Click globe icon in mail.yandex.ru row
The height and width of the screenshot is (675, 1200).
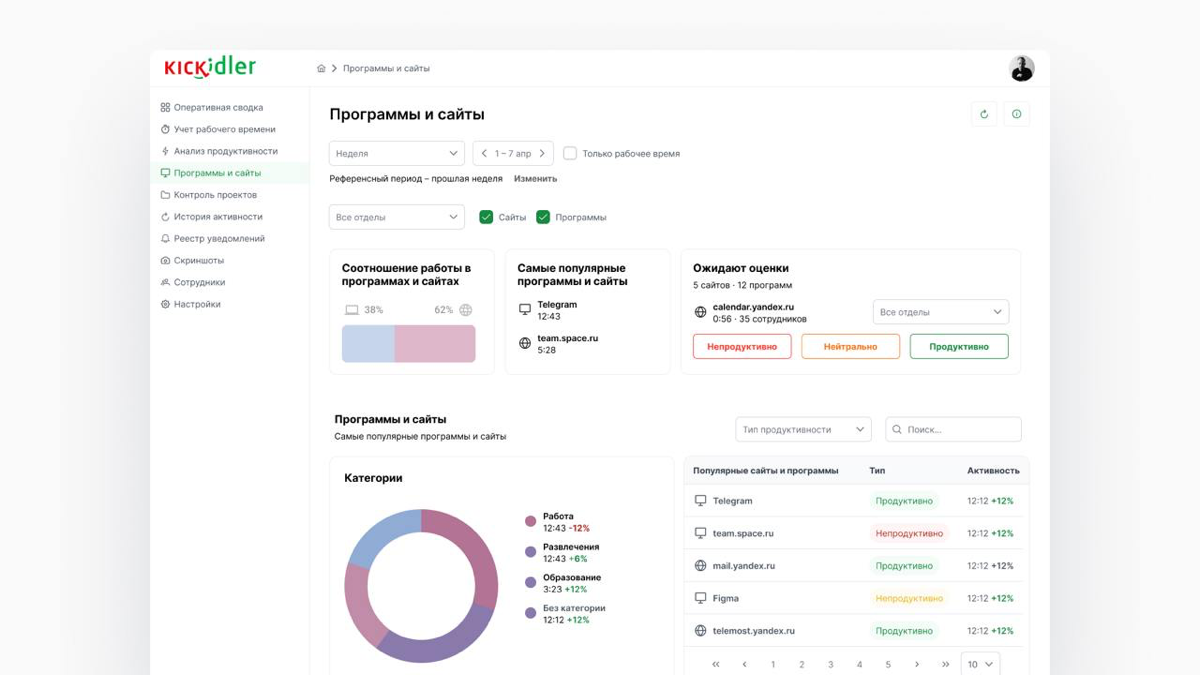700,566
